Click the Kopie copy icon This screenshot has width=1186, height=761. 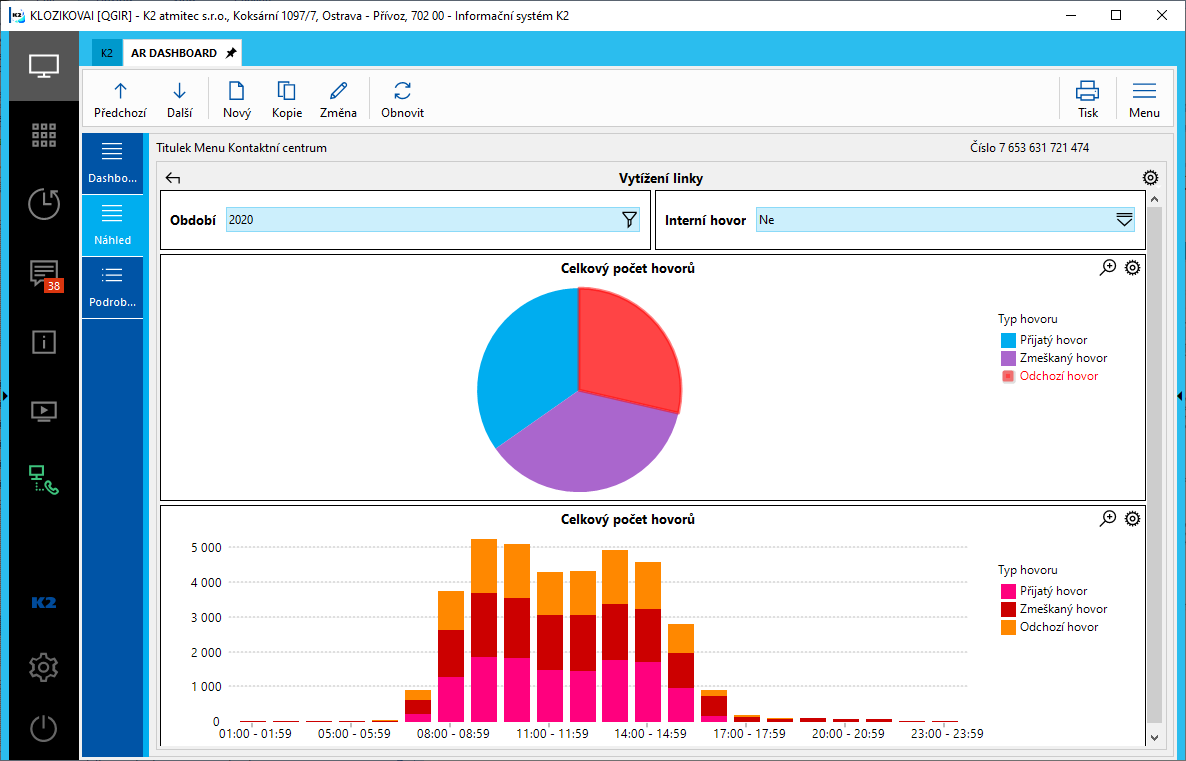[x=287, y=91]
